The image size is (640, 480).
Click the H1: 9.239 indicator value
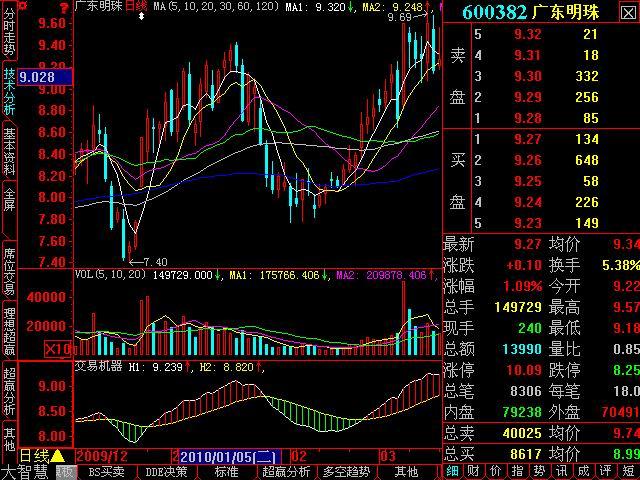point(156,367)
